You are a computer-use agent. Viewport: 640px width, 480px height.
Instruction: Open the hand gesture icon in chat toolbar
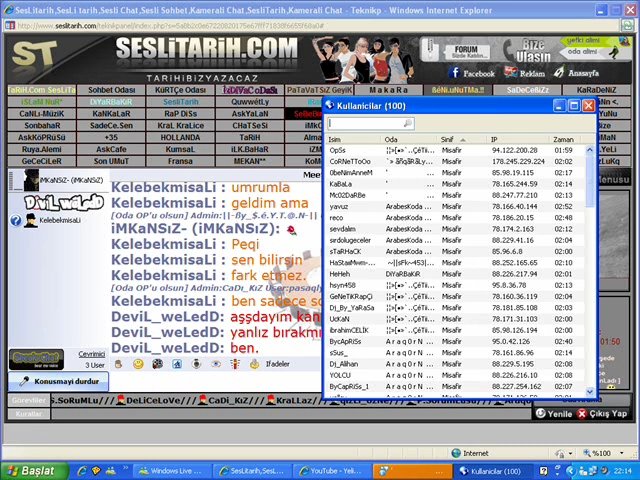coord(118,364)
